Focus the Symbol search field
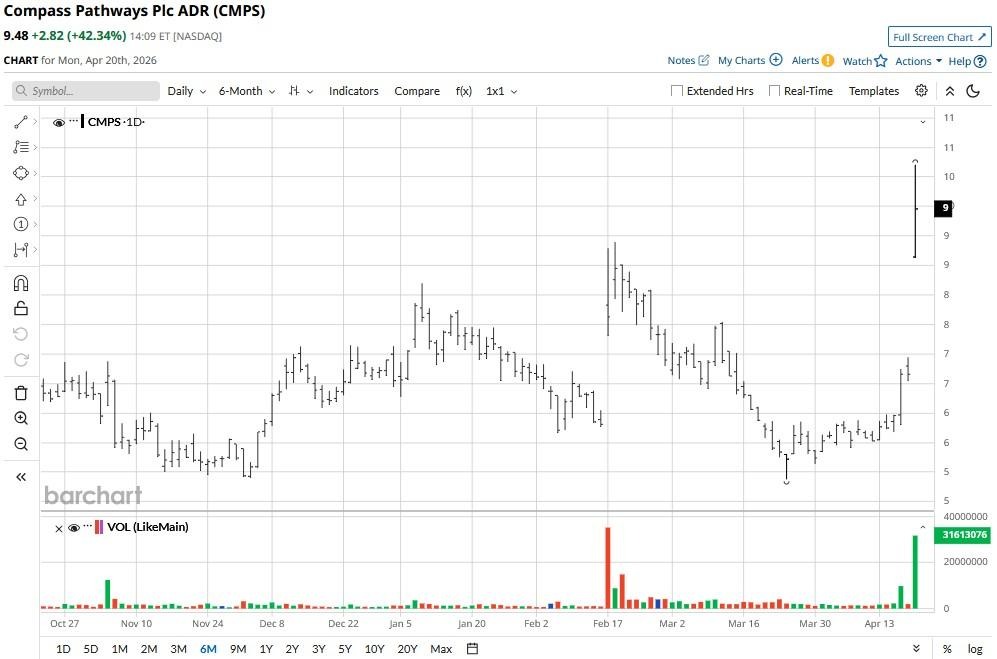The image size is (997, 659). [86, 91]
